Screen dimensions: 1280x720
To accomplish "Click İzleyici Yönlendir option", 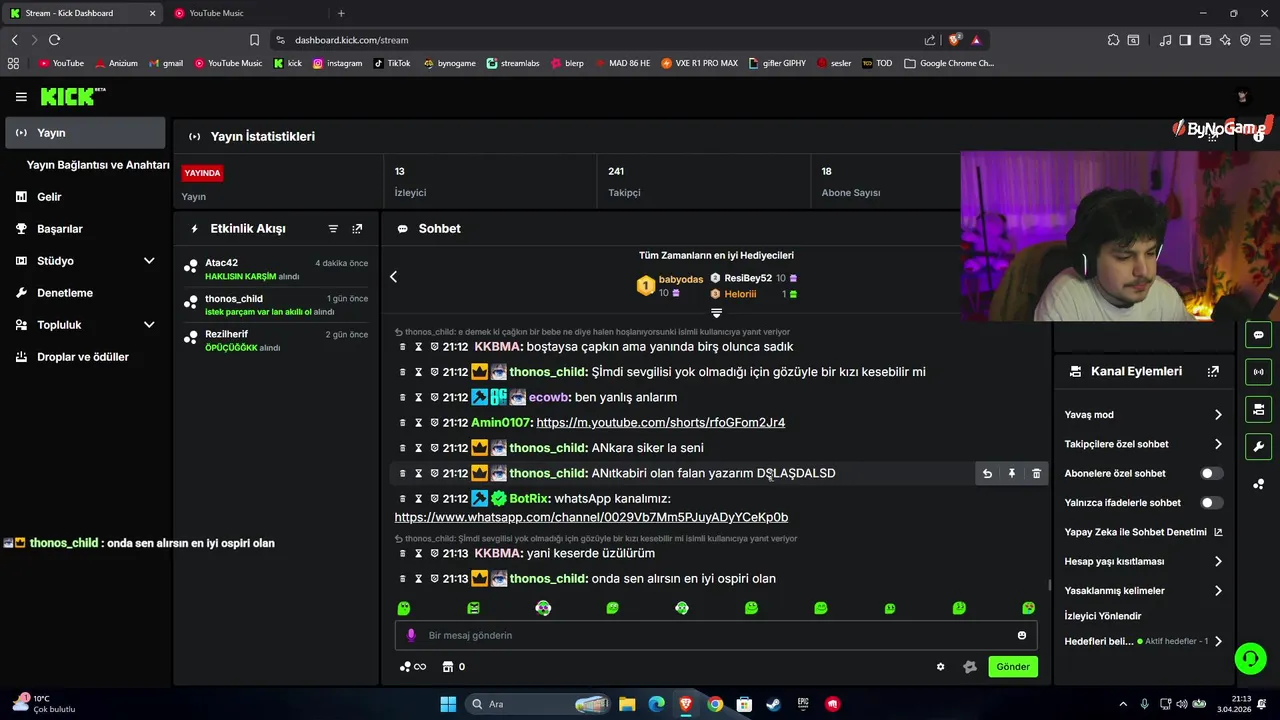I will pyautogui.click(x=1103, y=616).
